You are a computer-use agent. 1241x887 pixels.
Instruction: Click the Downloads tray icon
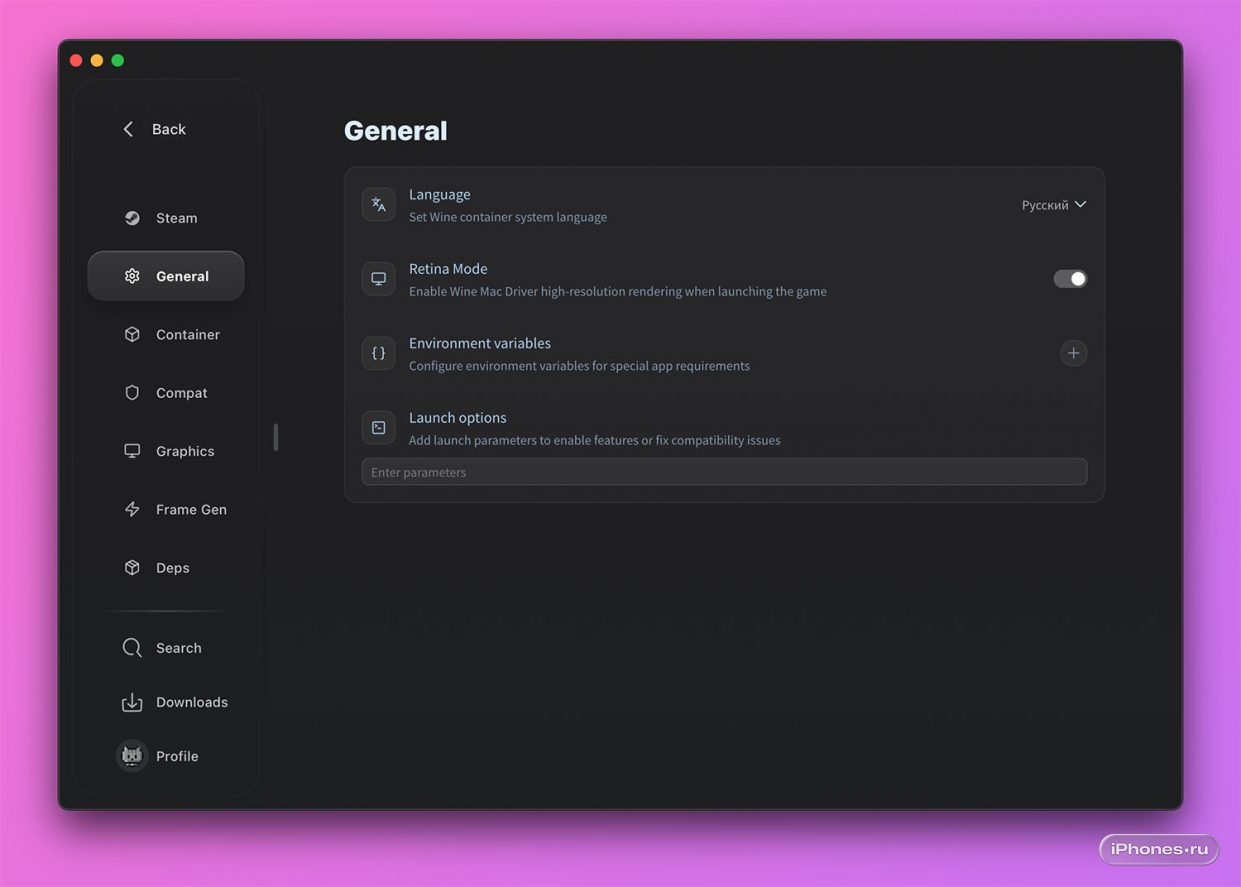point(132,702)
